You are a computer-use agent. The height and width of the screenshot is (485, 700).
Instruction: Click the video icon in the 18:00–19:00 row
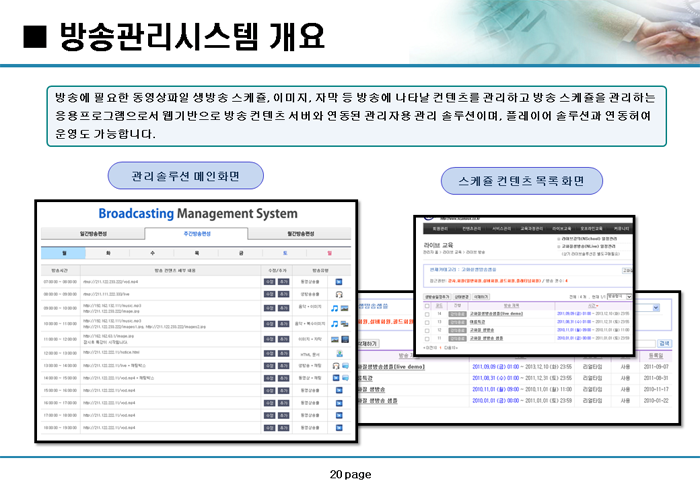click(x=339, y=428)
